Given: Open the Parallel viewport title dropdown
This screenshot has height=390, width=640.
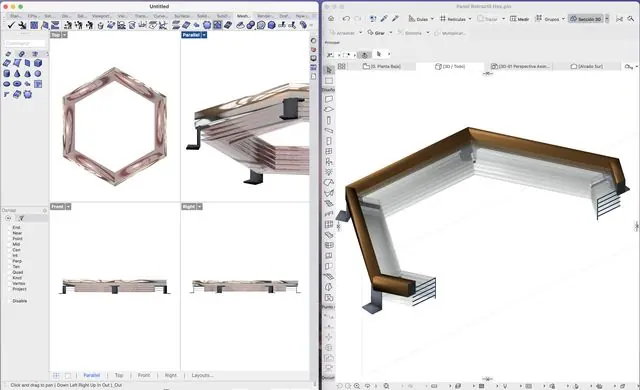Looking at the screenshot, I should (x=204, y=35).
